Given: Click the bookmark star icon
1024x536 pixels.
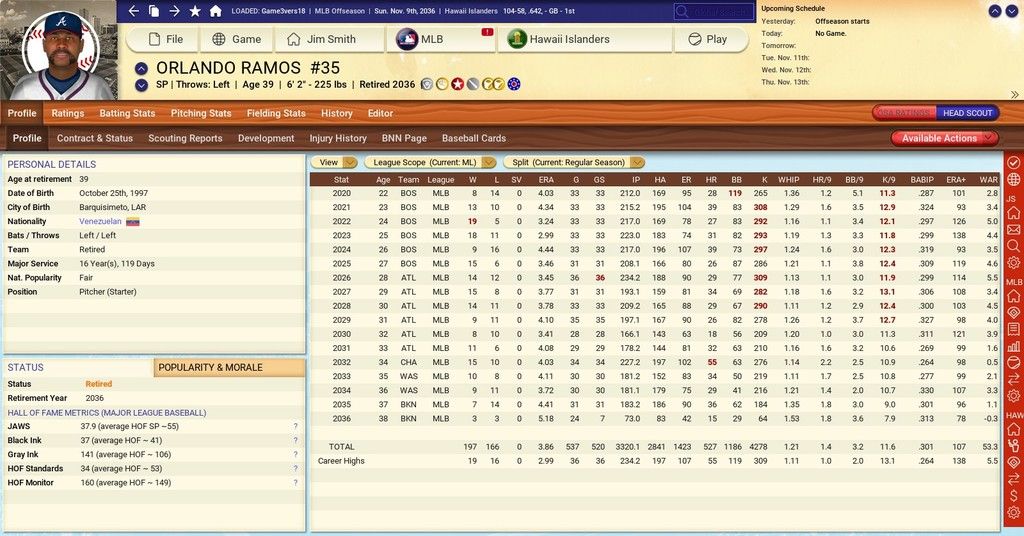Looking at the screenshot, I should [194, 11].
